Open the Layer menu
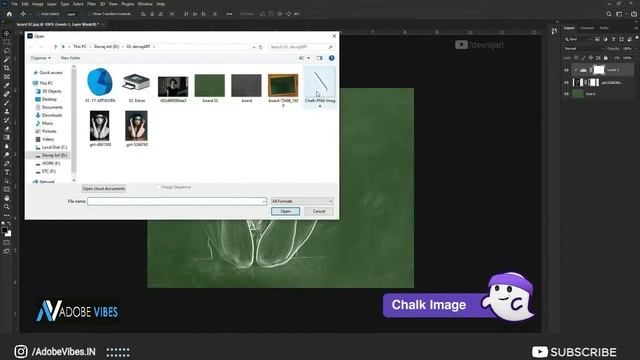The image size is (640, 360). pyautogui.click(x=52, y=4)
